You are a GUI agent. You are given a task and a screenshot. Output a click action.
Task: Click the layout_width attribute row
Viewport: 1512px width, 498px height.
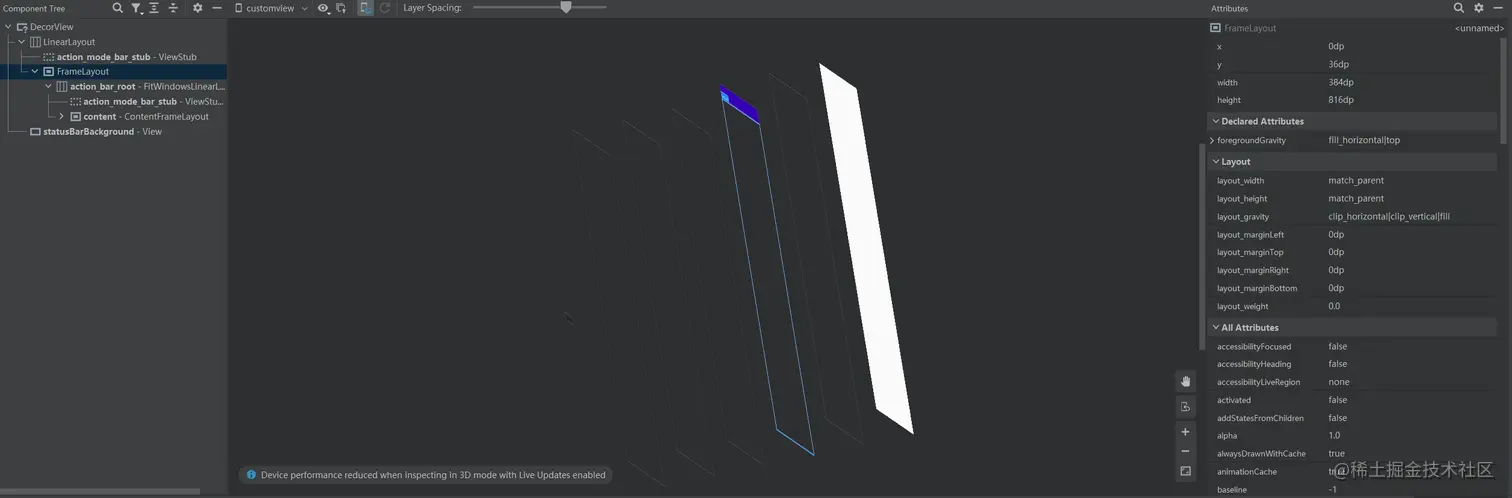coord(1352,181)
